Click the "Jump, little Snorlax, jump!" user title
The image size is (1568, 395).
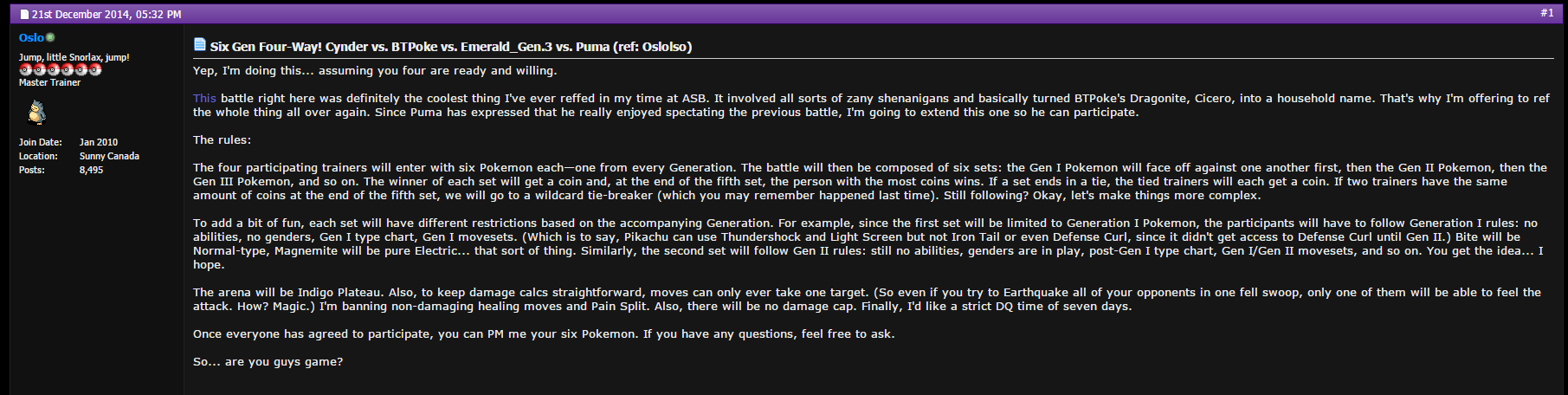tap(74, 57)
